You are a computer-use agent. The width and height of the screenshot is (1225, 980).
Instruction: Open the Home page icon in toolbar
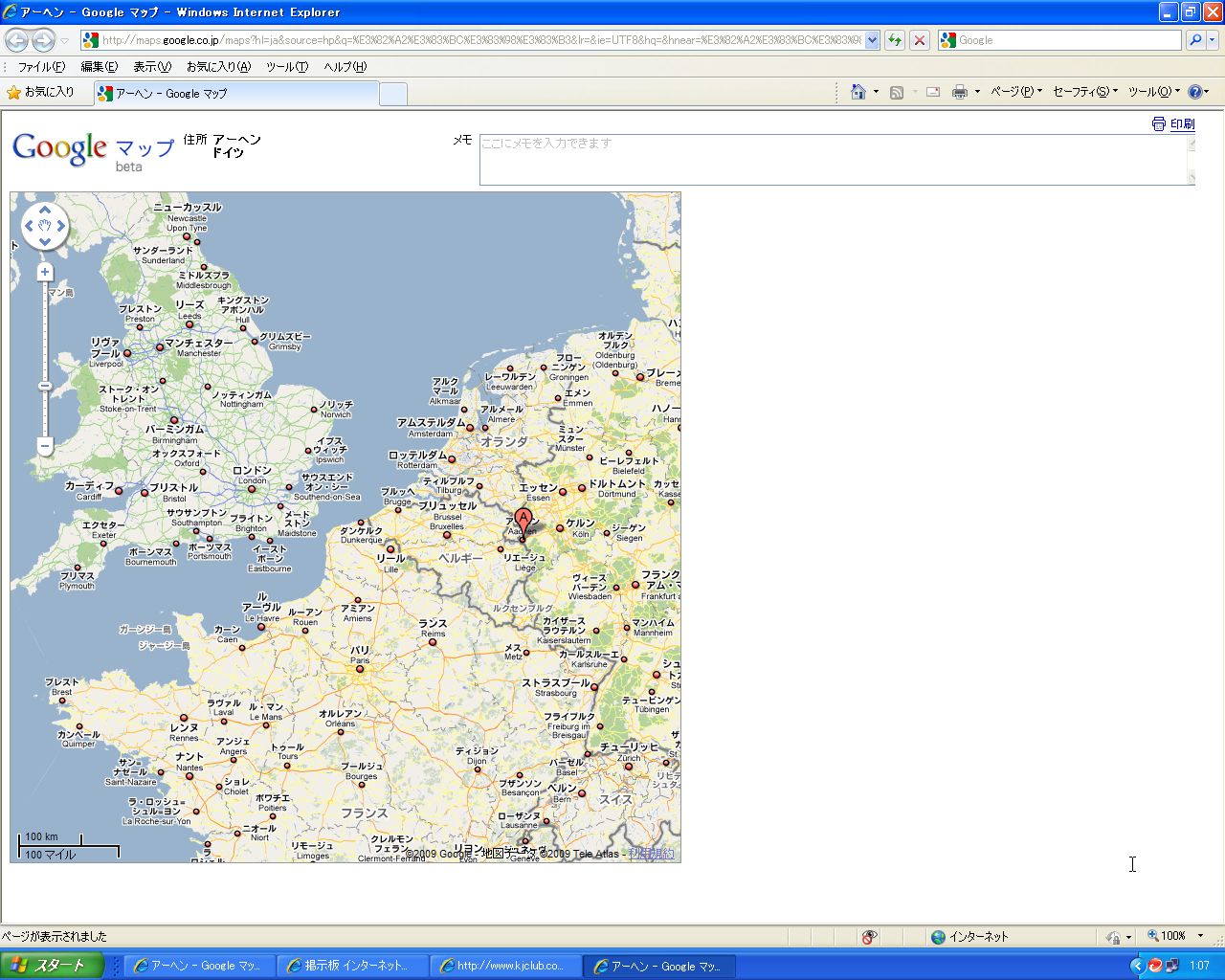(858, 92)
